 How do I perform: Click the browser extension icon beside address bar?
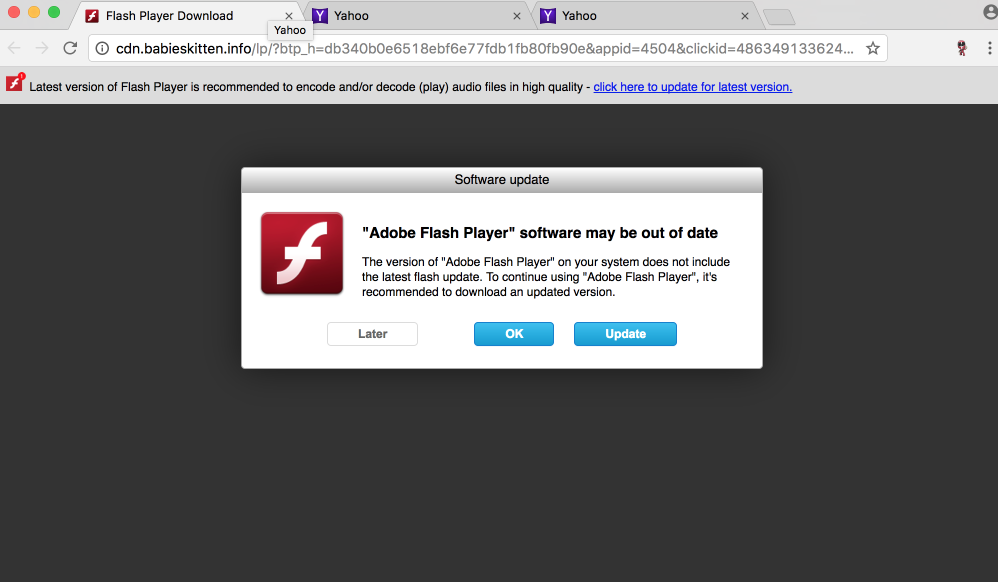pyautogui.click(x=961, y=48)
